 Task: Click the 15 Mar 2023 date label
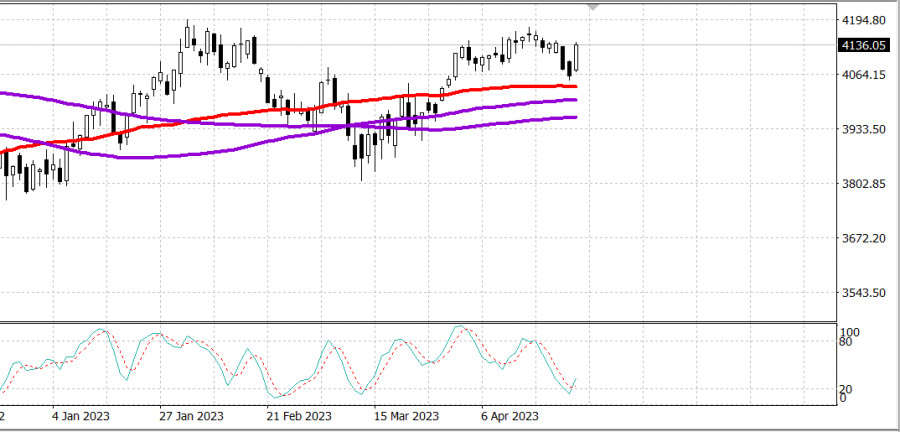[406, 416]
